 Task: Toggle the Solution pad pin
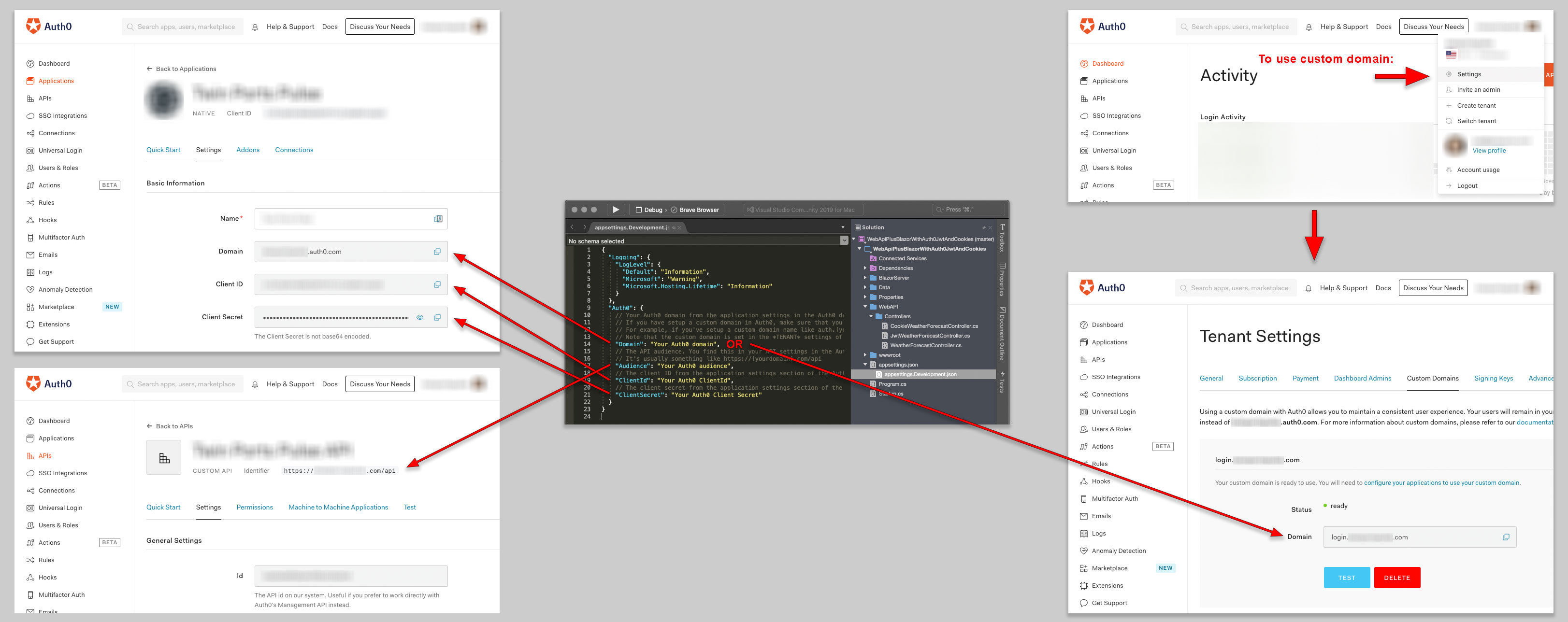point(984,227)
